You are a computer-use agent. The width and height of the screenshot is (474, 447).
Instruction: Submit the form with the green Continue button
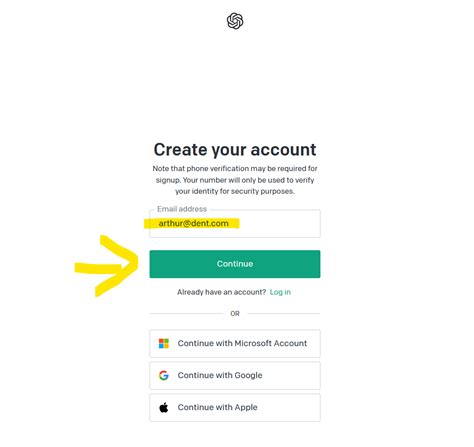[235, 264]
